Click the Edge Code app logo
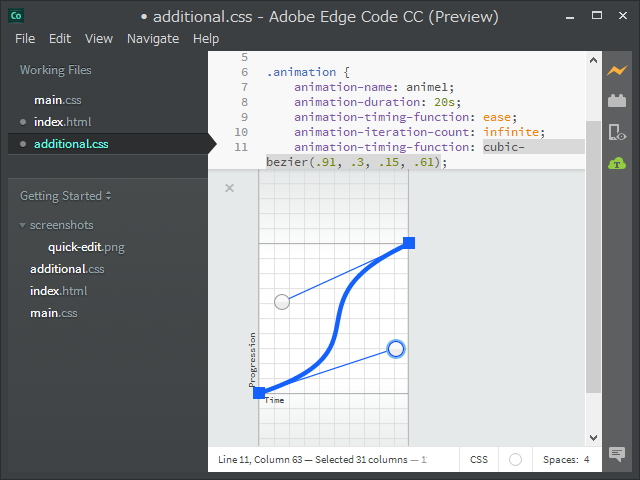 16,16
